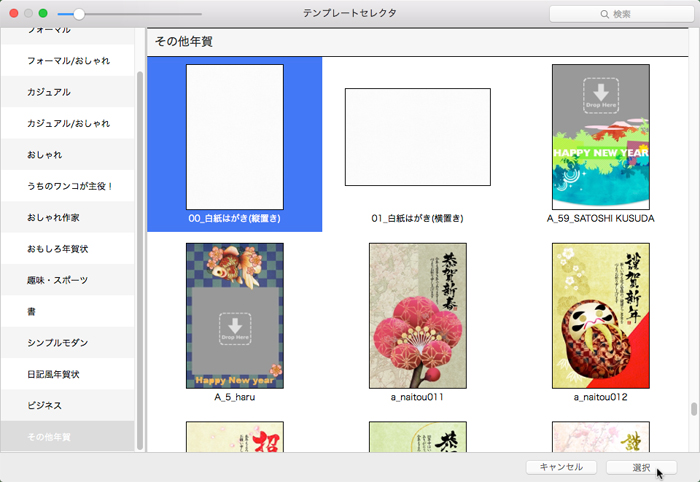Open the フォーマル/おしゃれ category
Screen dimensions: 700x482
(68, 61)
